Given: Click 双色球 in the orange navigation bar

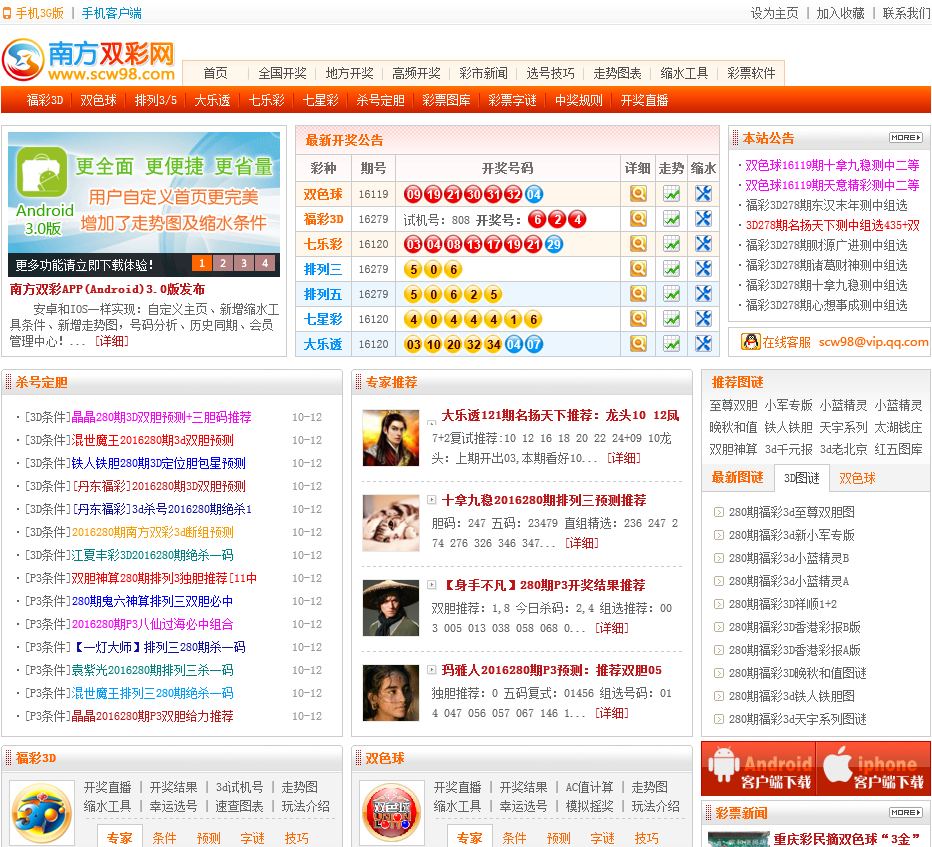Looking at the screenshot, I should pyautogui.click(x=98, y=100).
